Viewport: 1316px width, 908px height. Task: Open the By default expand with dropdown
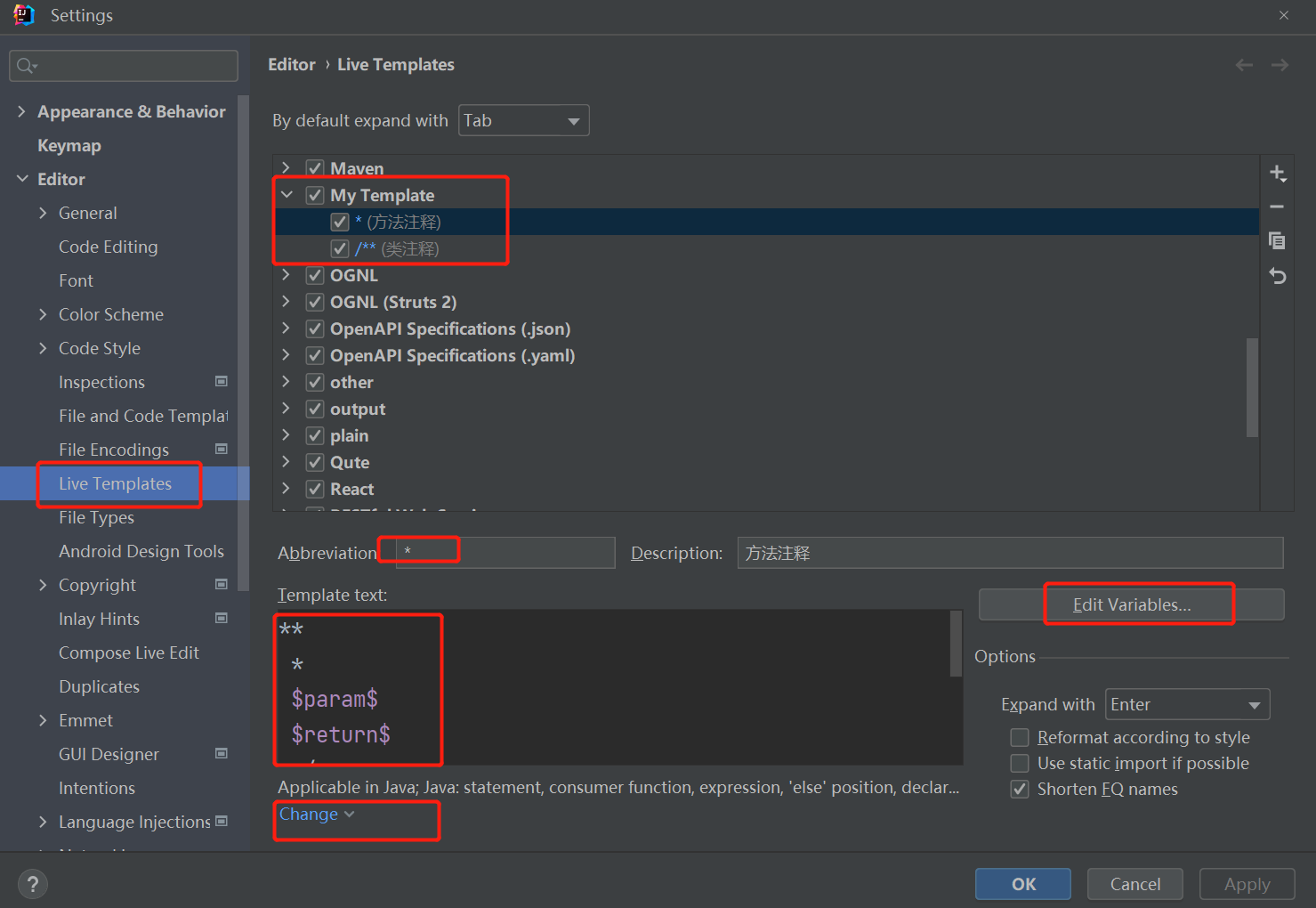click(524, 120)
